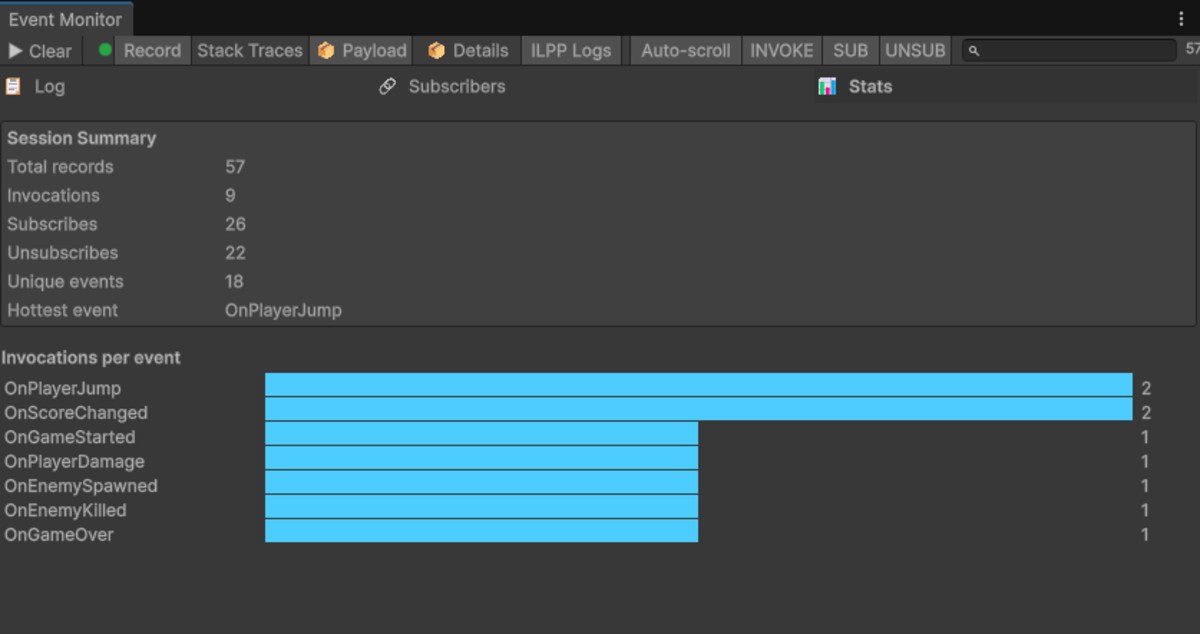Click the Total records value 57
Viewport: 1200px width, 634px height.
pyautogui.click(x=235, y=167)
